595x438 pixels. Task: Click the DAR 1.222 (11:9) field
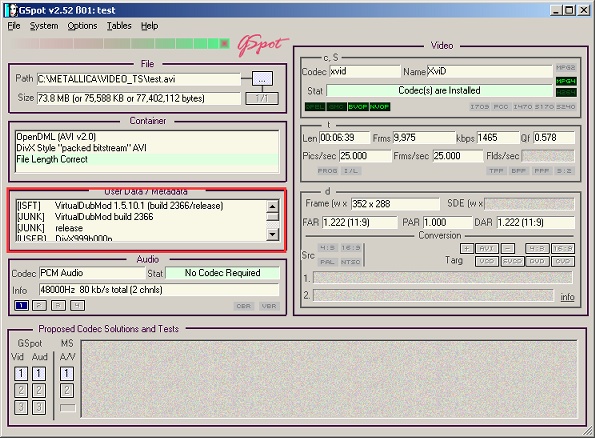click(x=536, y=222)
